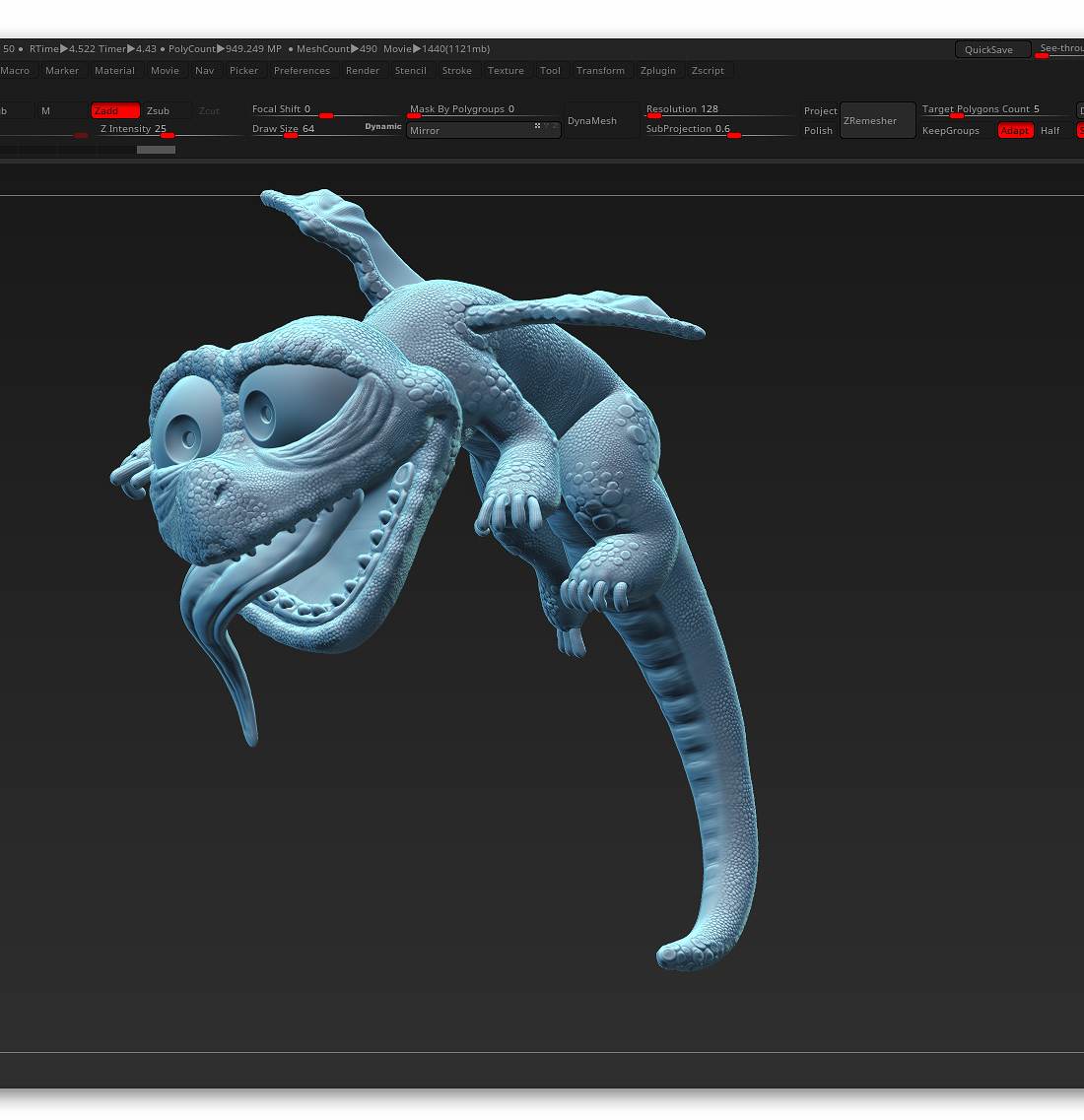This screenshot has height=1120, width=1084.
Task: Click the Mirror button
Action: (x=483, y=131)
